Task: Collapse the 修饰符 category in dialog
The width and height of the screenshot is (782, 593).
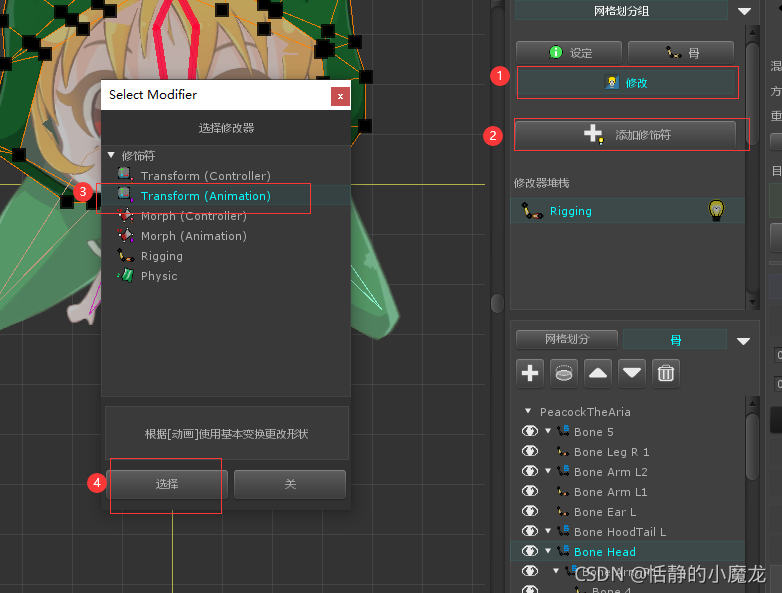Action: (111, 155)
